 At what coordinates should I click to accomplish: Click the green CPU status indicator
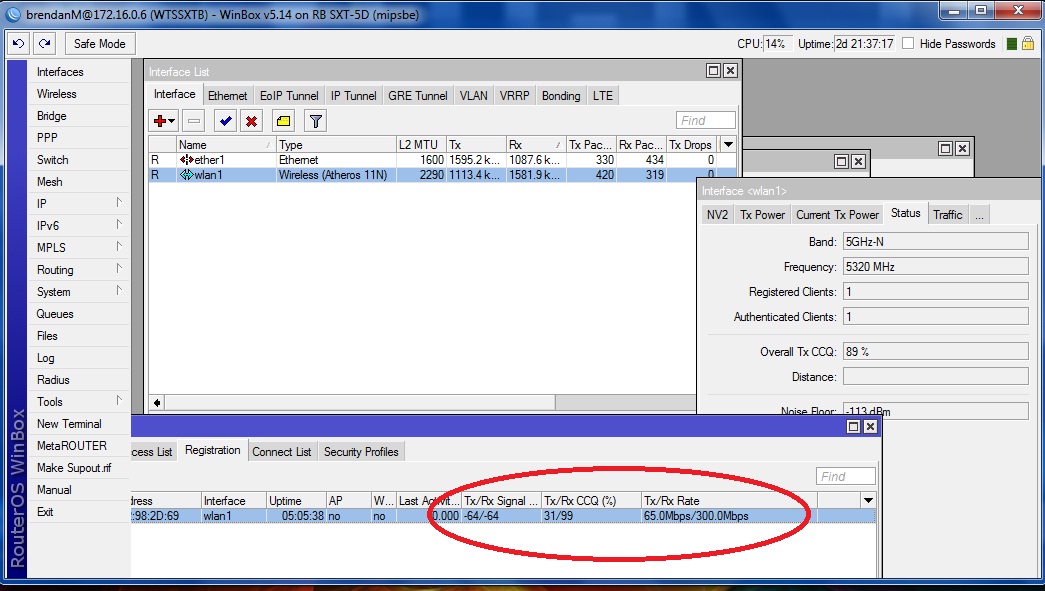tap(1012, 44)
